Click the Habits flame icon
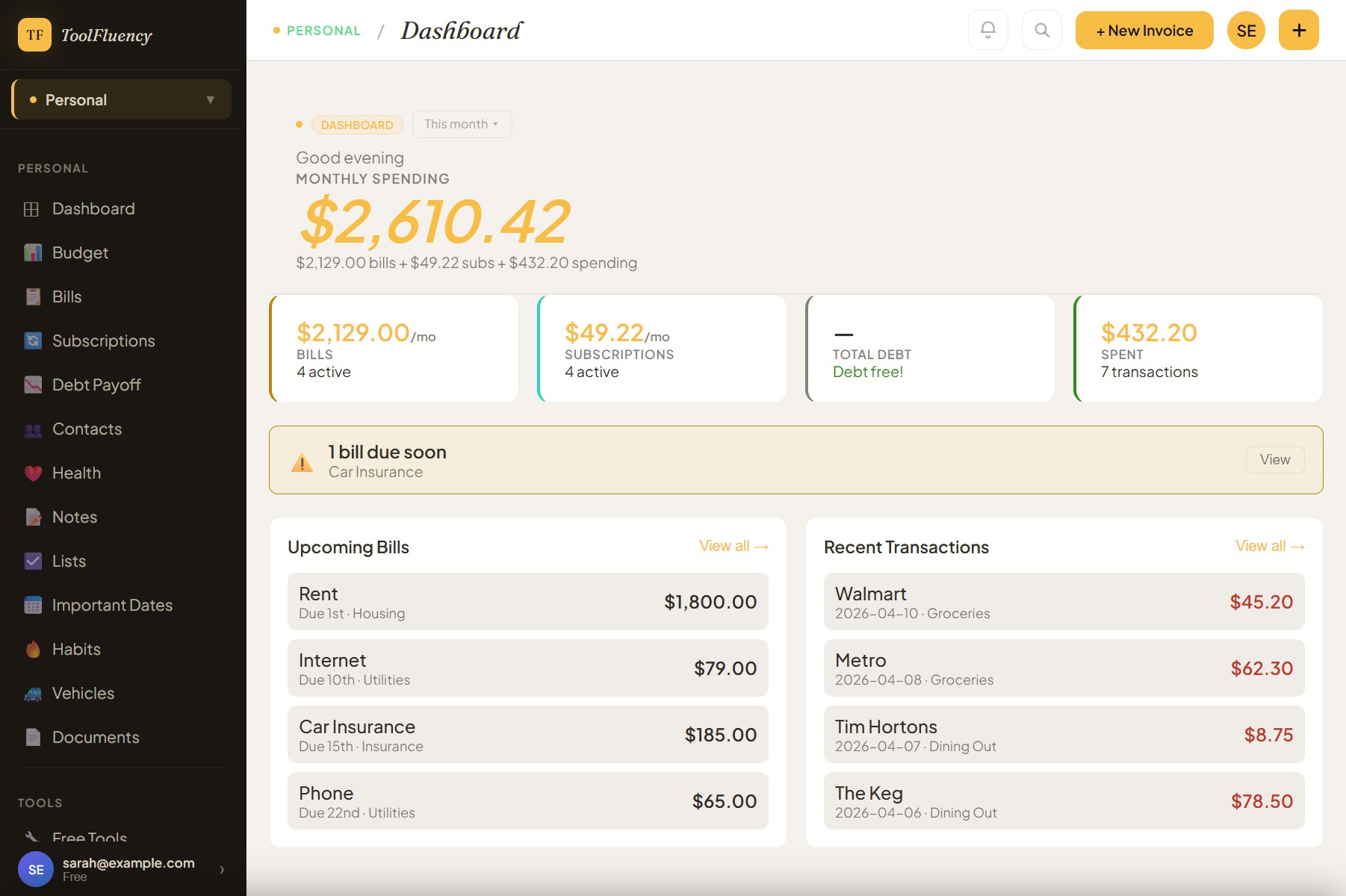 (x=33, y=650)
